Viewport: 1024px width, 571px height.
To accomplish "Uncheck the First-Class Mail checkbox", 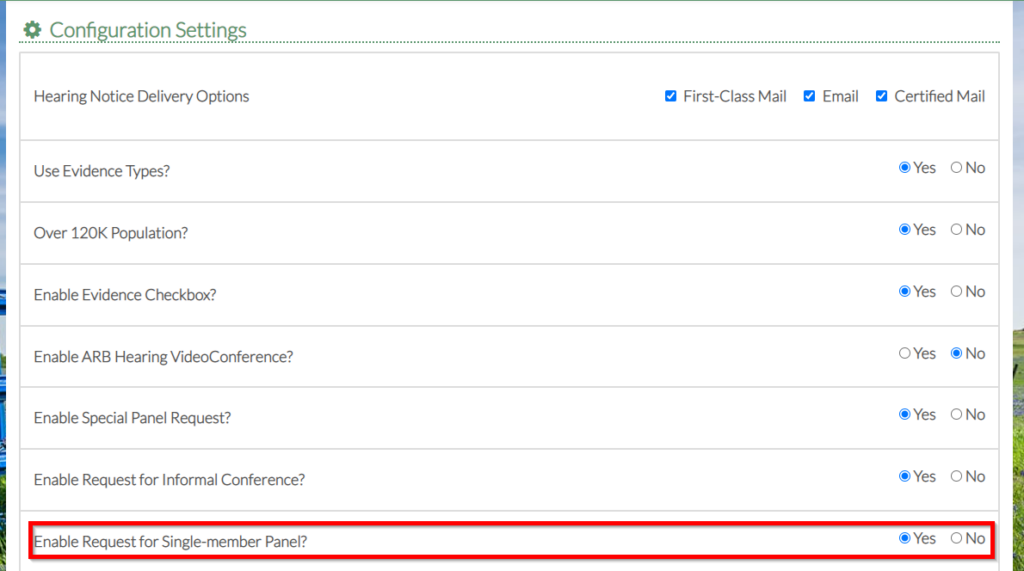I will point(670,97).
